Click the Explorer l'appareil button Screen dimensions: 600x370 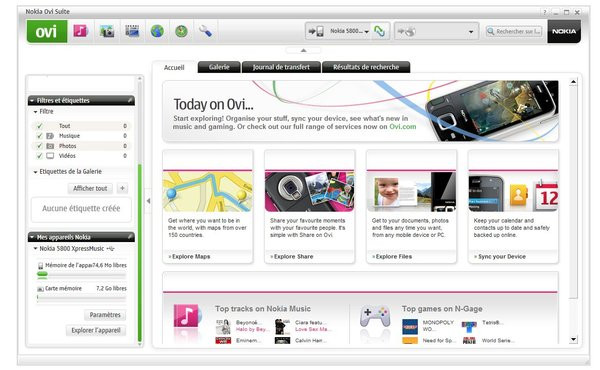tap(96, 330)
